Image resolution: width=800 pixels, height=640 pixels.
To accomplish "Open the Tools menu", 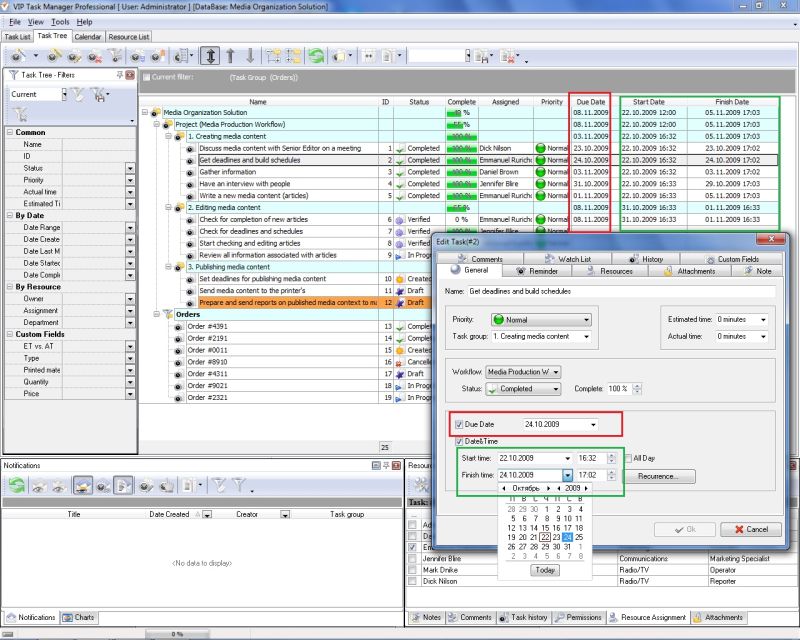I will pos(60,22).
